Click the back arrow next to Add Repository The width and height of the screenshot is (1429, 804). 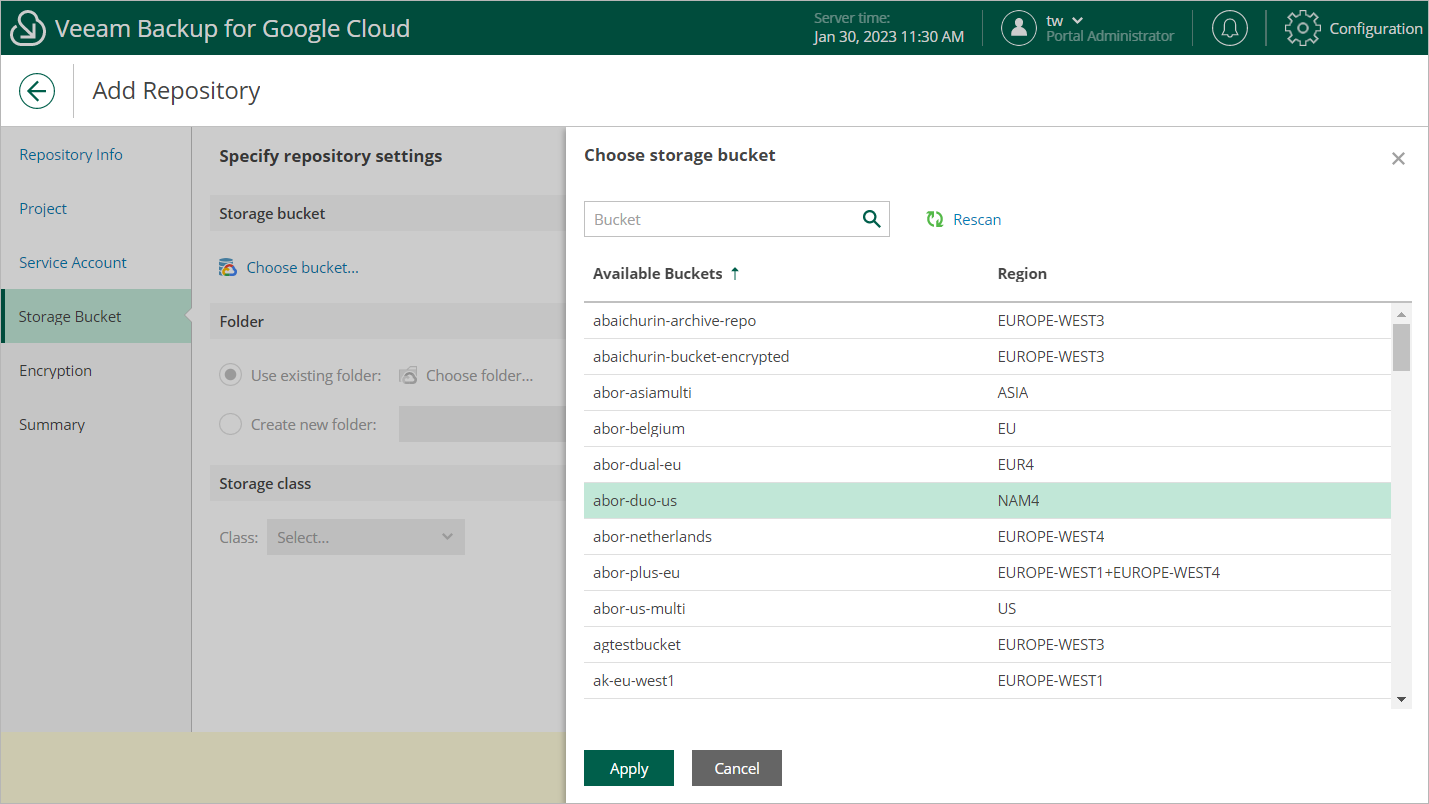pos(37,92)
